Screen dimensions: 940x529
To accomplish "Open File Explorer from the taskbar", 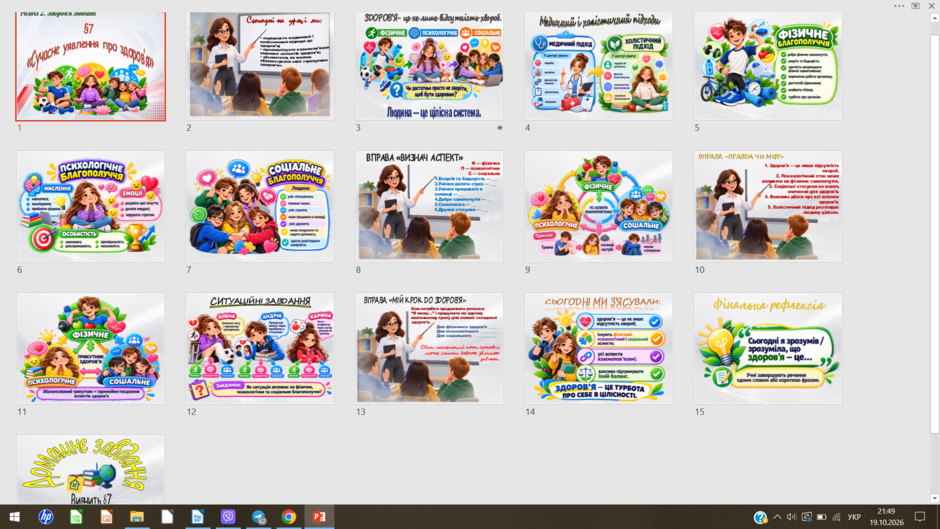I will 137,516.
